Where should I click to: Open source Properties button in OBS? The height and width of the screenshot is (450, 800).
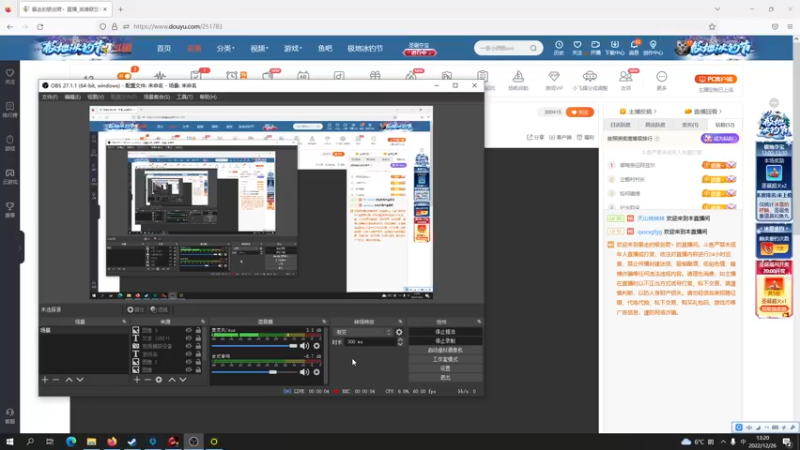point(135,310)
